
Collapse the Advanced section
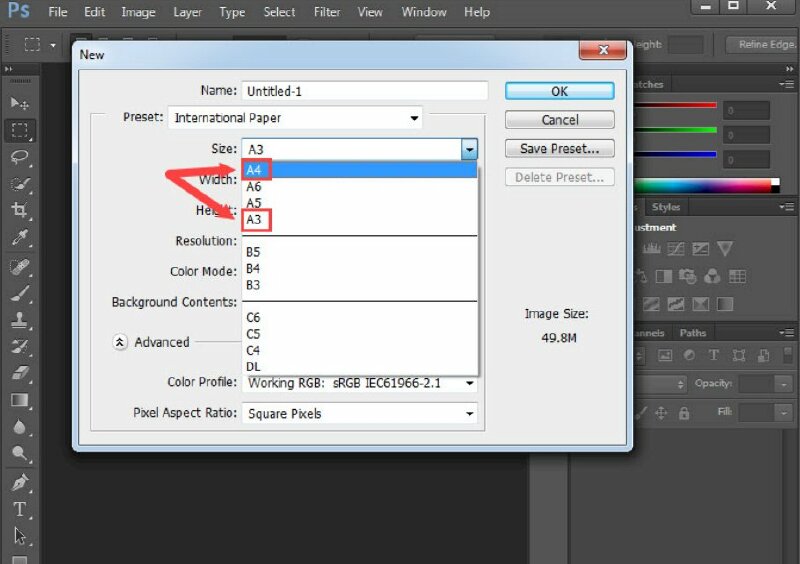[x=120, y=342]
